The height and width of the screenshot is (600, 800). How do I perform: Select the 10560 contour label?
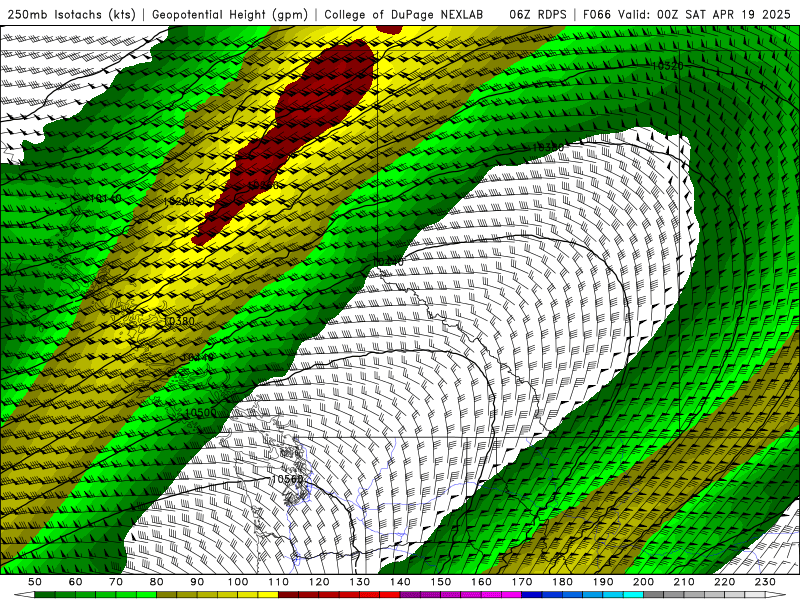pos(287,479)
